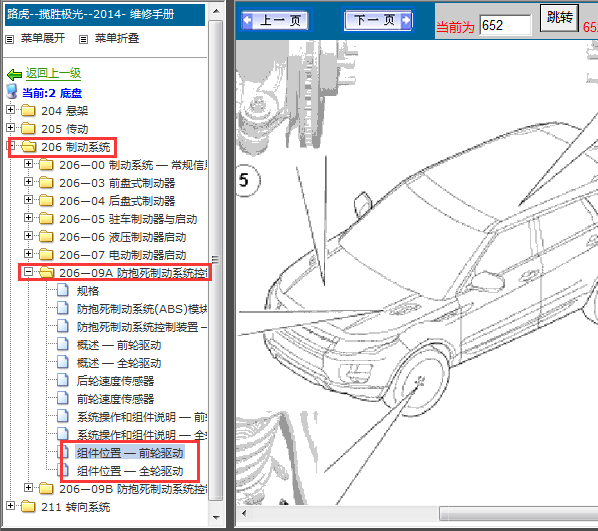
Task: Click document icon of 概述 — 前轮驱动
Action: tap(63, 344)
